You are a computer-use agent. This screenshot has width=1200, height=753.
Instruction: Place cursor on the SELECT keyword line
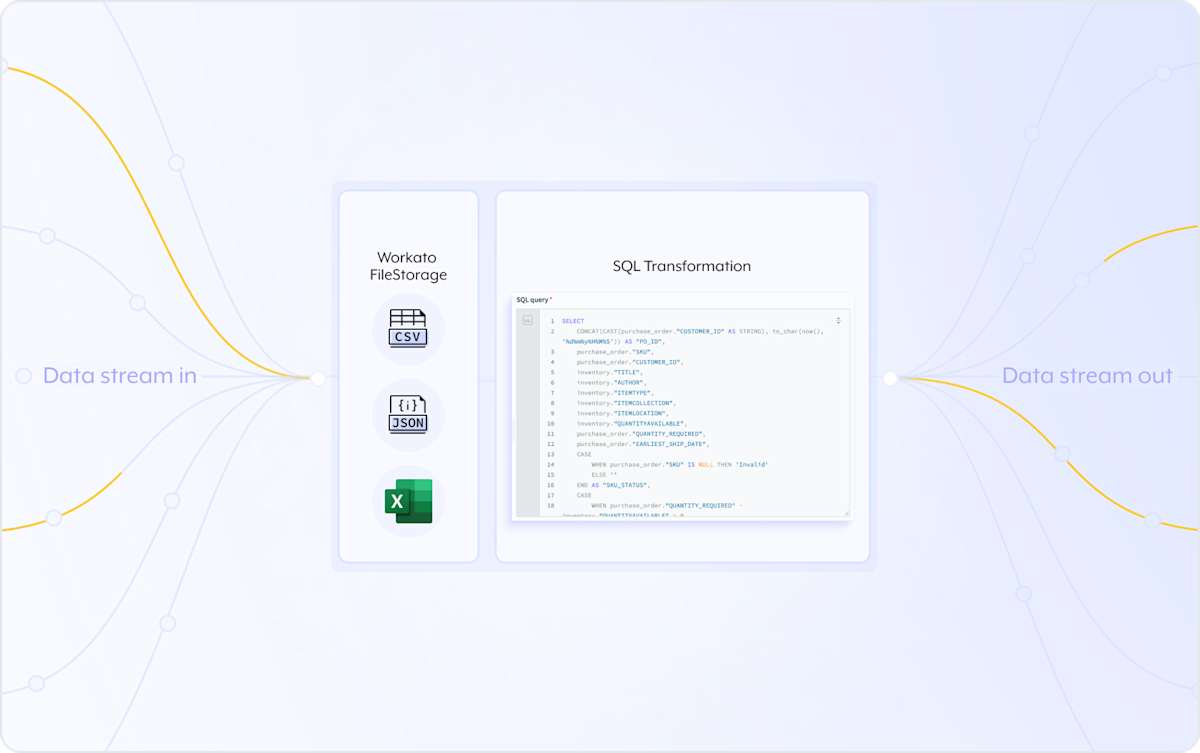(x=573, y=321)
